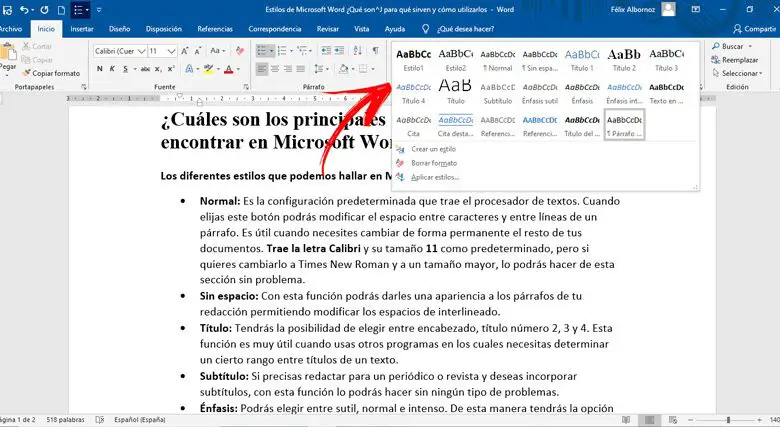The image size is (780, 427).
Task: Click the numbered list icon
Action: (282, 51)
